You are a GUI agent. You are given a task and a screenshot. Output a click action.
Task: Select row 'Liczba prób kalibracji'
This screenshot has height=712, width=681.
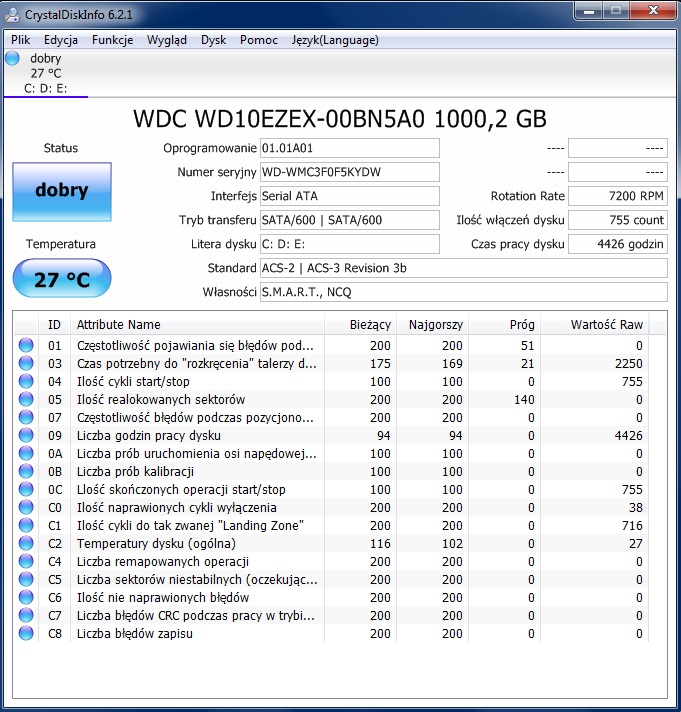[x=331, y=471]
